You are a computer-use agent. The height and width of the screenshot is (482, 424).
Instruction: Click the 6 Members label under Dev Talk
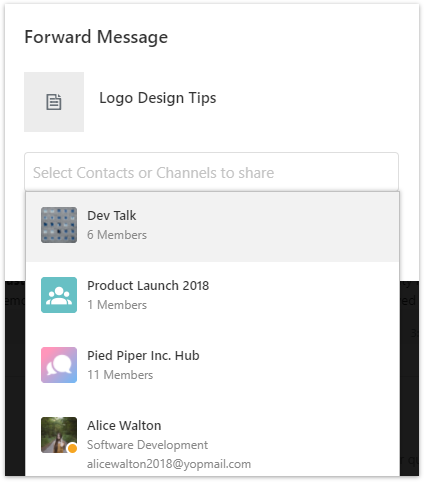coord(117,235)
